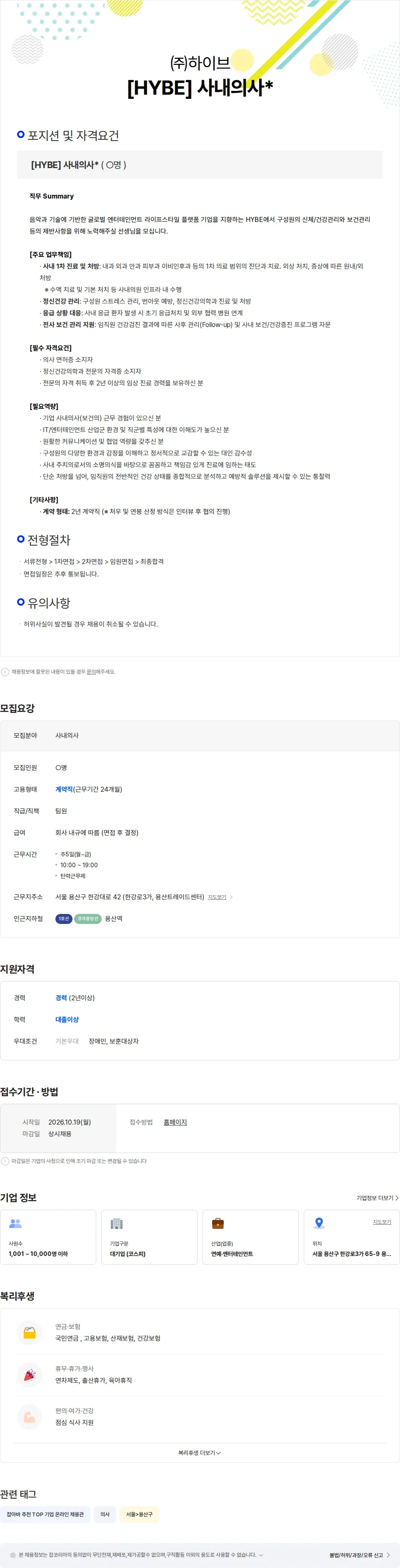This screenshot has height=1568, width=400.
Task: Expand the copyright notice chevron
Action: point(261,1555)
